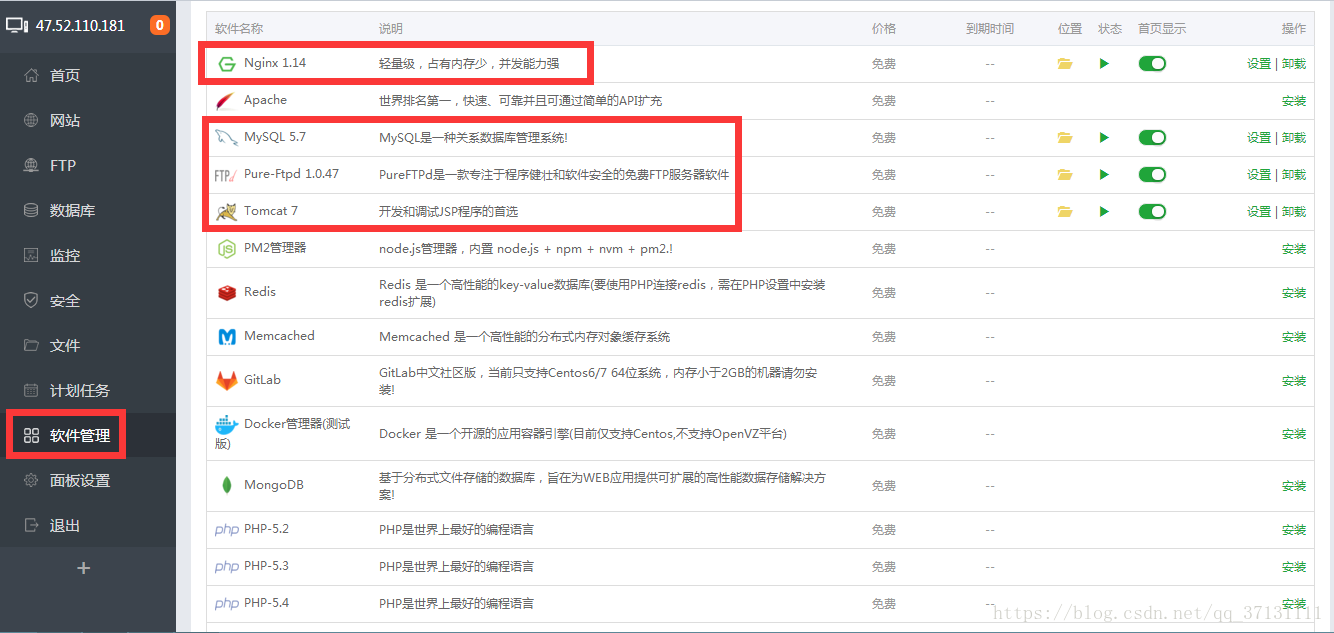The width and height of the screenshot is (1334, 633).
Task: Click the PHP-5.2 php icon
Action: (x=227, y=530)
